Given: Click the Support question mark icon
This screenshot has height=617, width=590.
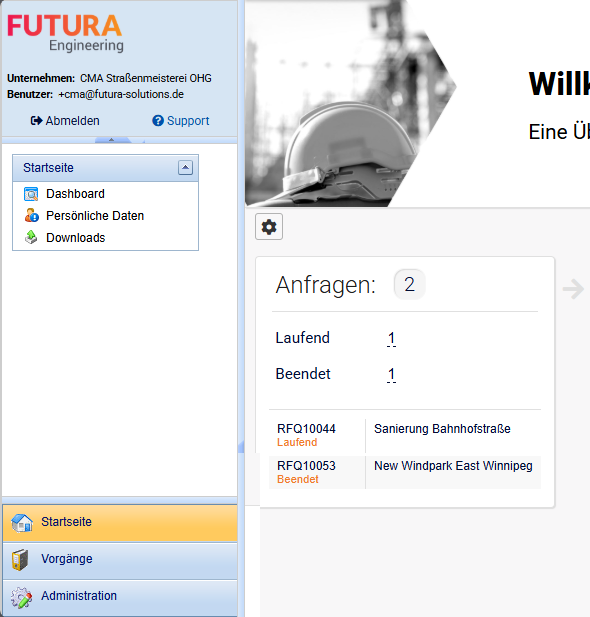Looking at the screenshot, I should pos(158,121).
